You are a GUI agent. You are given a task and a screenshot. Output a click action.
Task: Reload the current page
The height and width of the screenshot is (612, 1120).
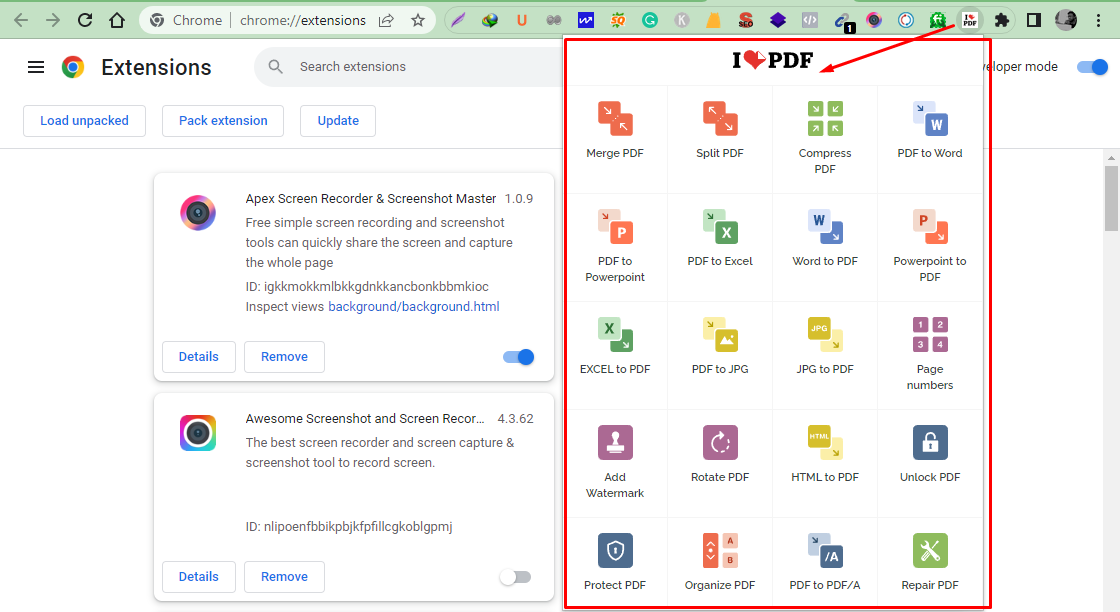[x=85, y=20]
